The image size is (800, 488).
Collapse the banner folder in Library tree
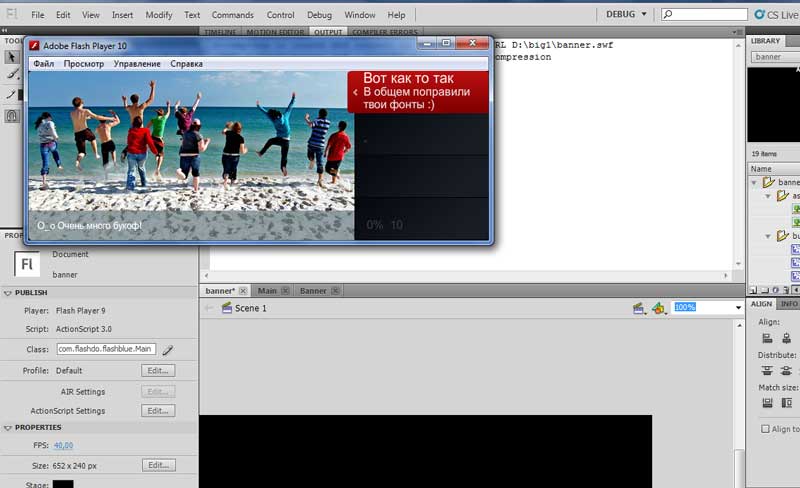click(754, 182)
